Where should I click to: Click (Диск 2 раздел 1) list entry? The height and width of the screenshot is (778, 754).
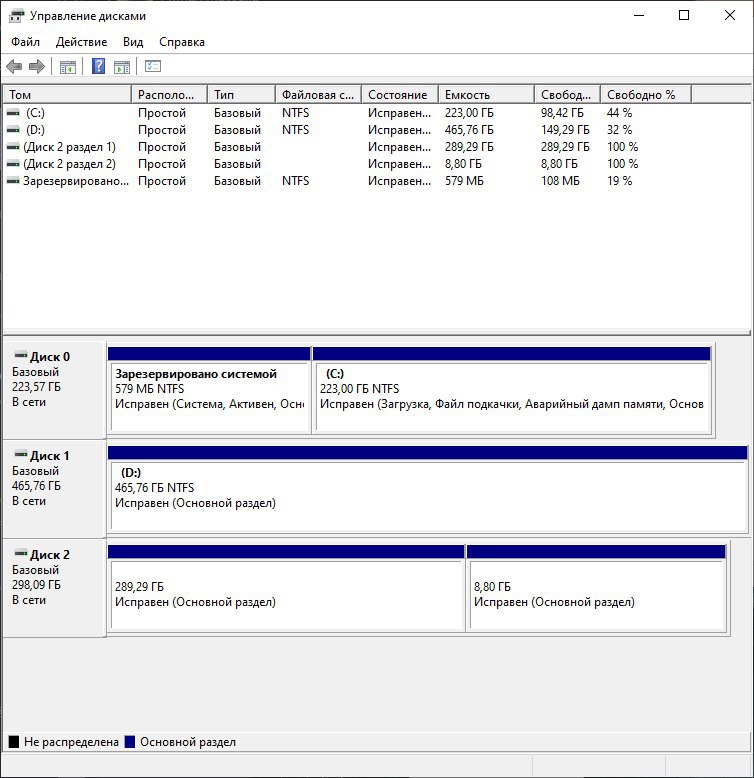(69, 147)
